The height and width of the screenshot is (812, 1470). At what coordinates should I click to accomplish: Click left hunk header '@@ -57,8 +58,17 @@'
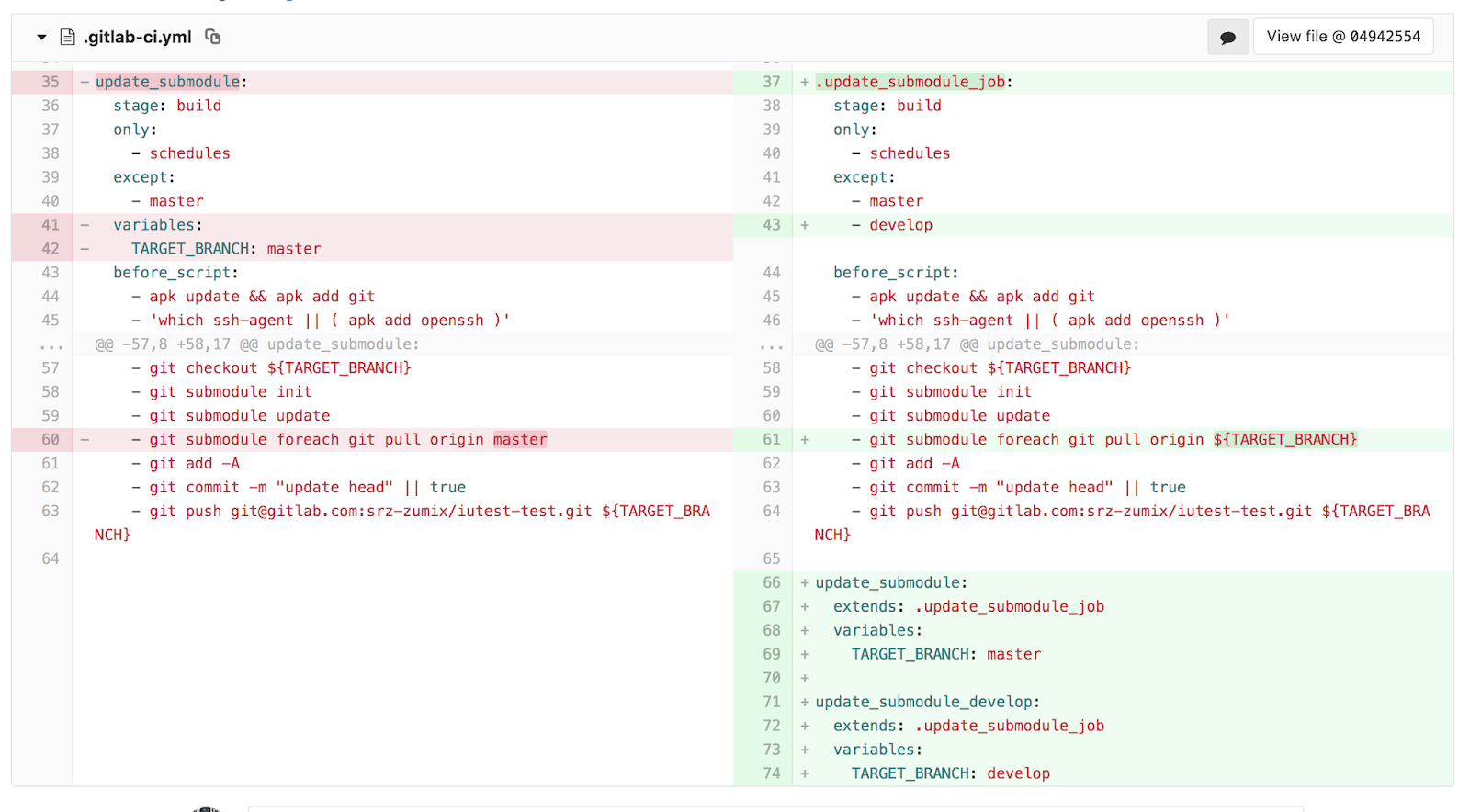257,344
